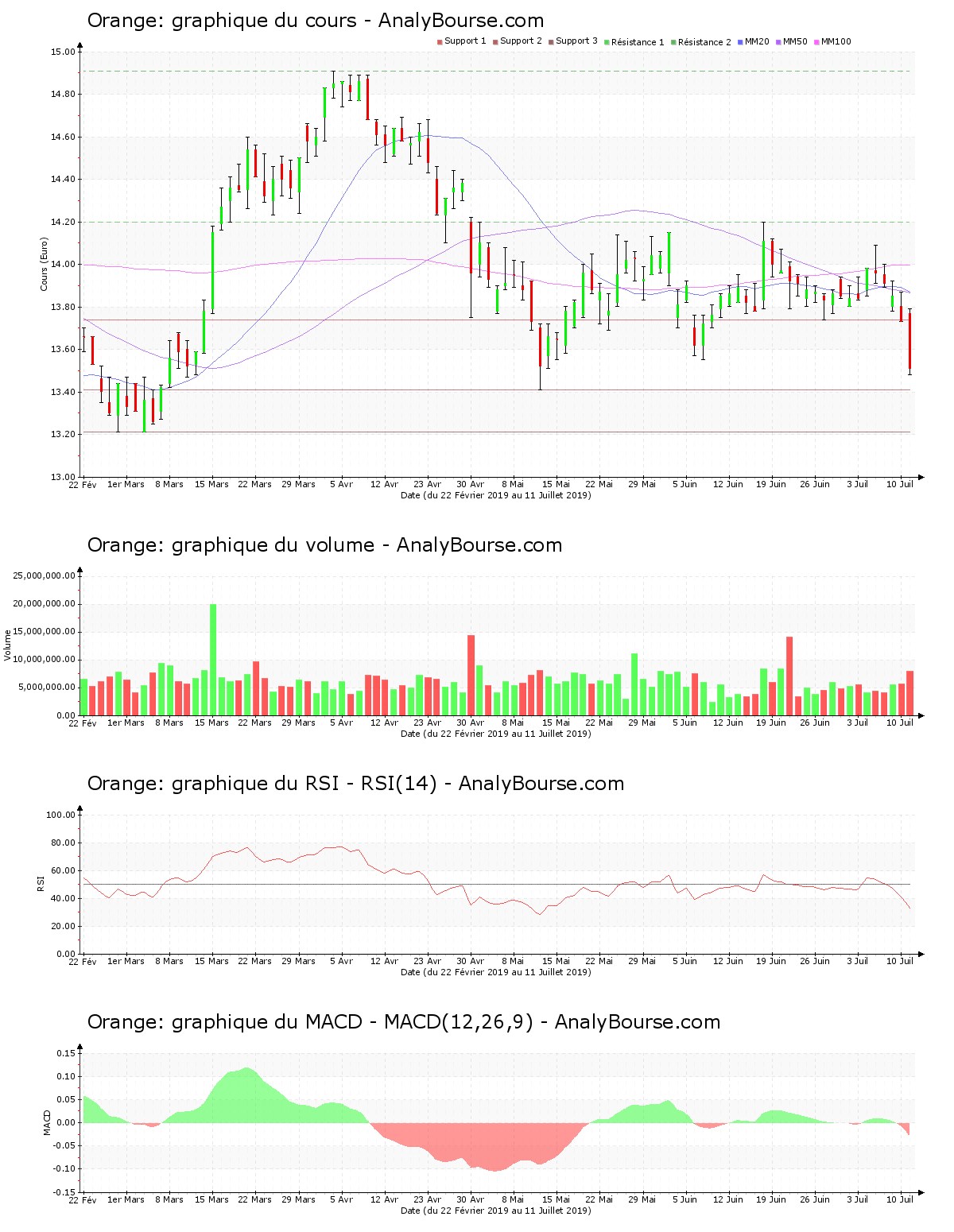The image size is (954, 1232).
Task: Click '10 Juil' date label under RSI chart
Action: pos(900,961)
